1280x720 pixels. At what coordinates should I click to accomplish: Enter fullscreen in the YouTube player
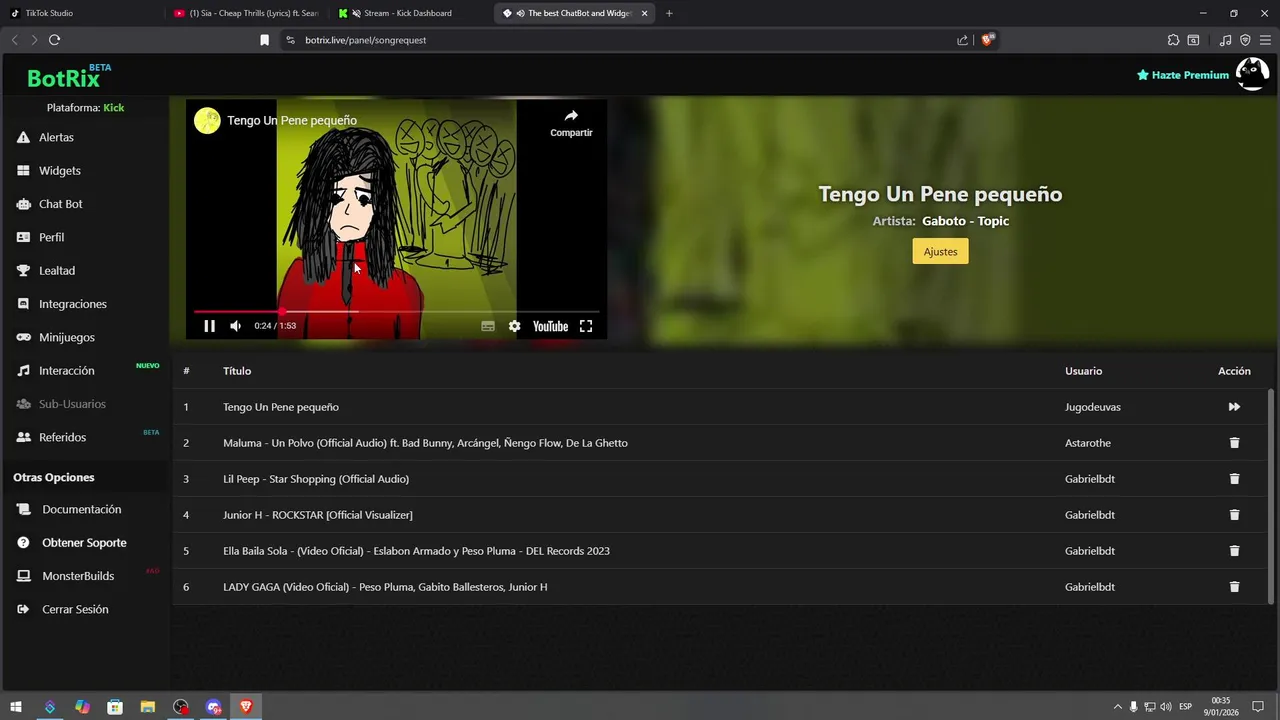(586, 326)
